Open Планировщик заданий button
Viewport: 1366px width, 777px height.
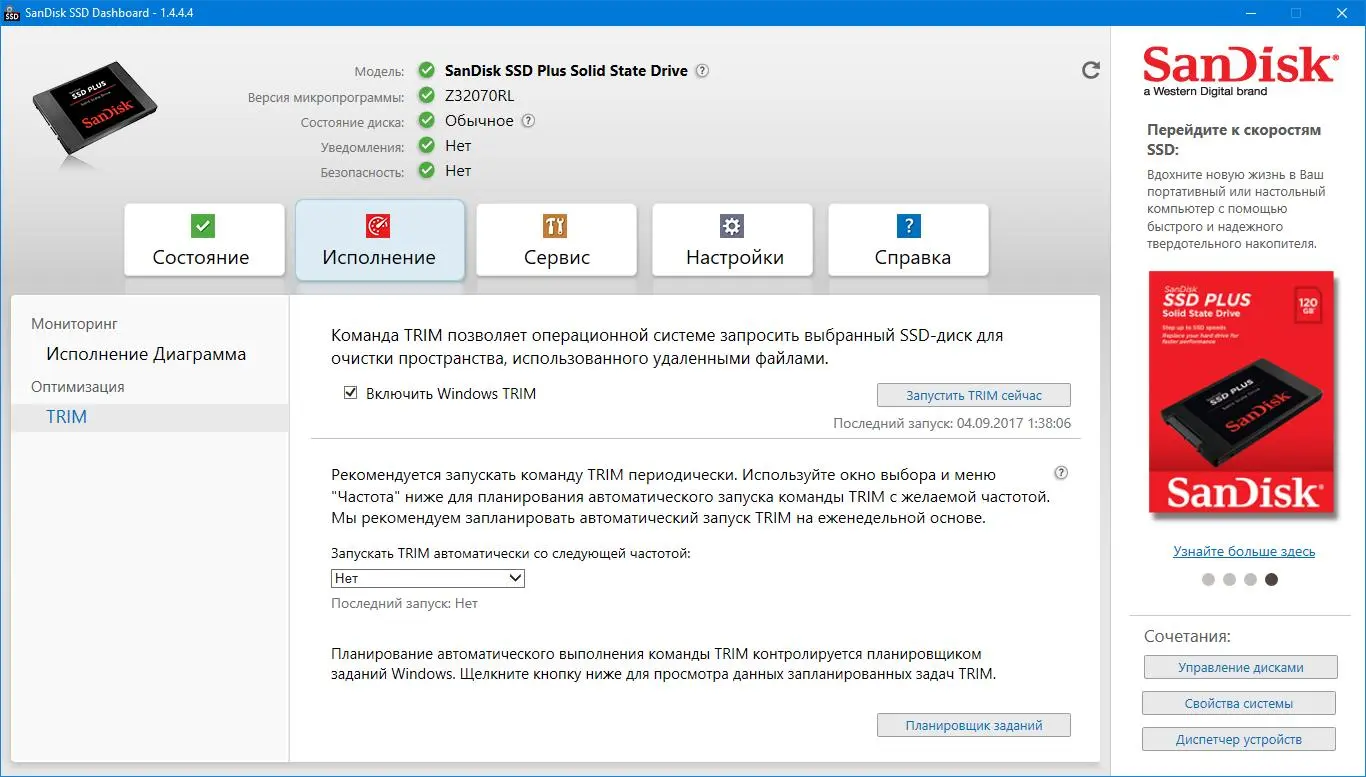(974, 725)
